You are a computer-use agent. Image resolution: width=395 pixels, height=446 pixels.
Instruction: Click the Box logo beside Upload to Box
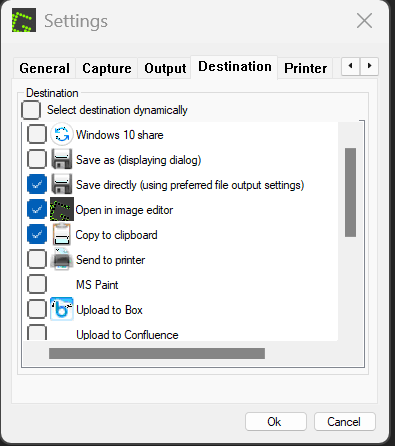[x=62, y=309]
